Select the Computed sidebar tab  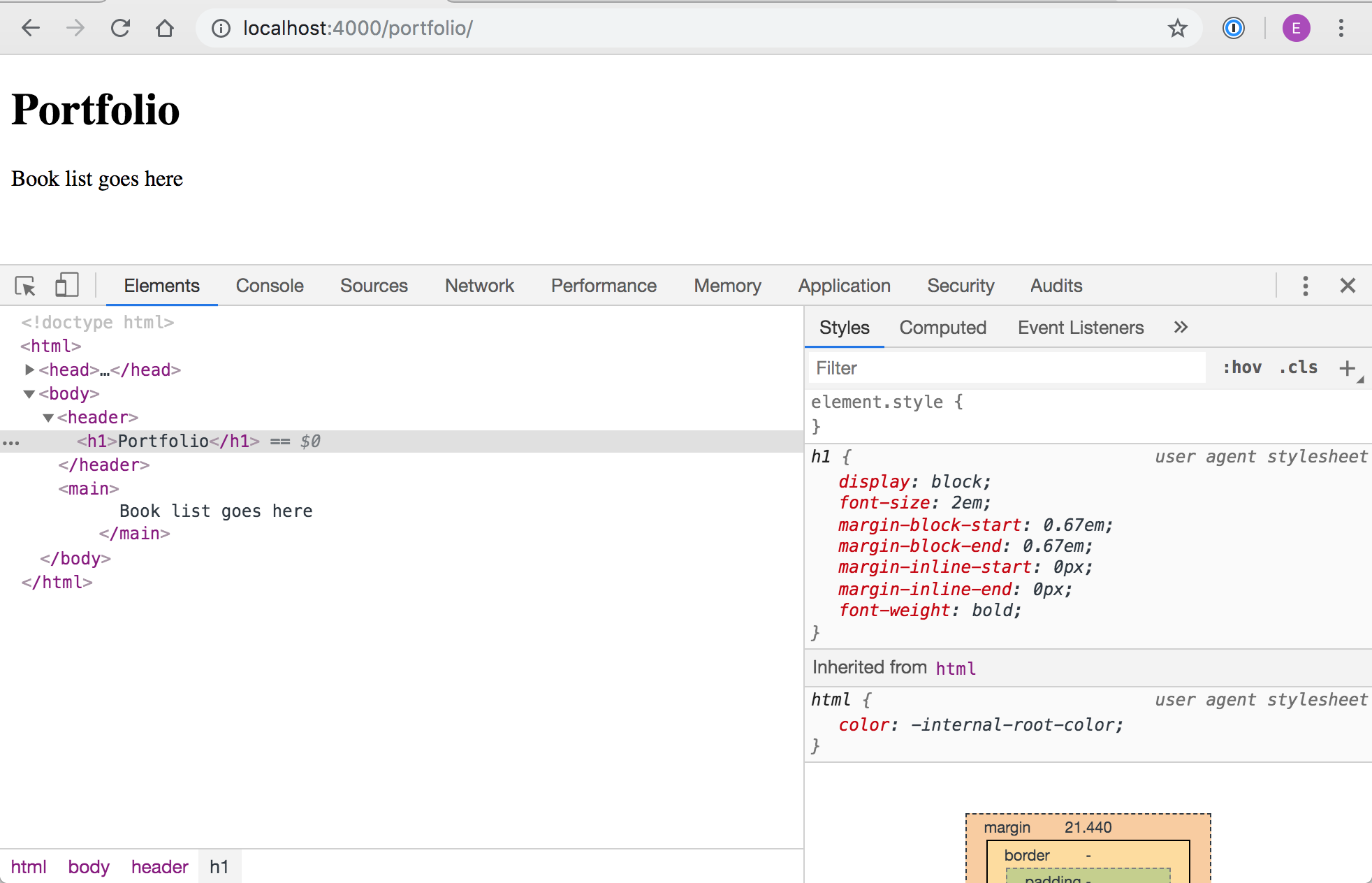942,328
